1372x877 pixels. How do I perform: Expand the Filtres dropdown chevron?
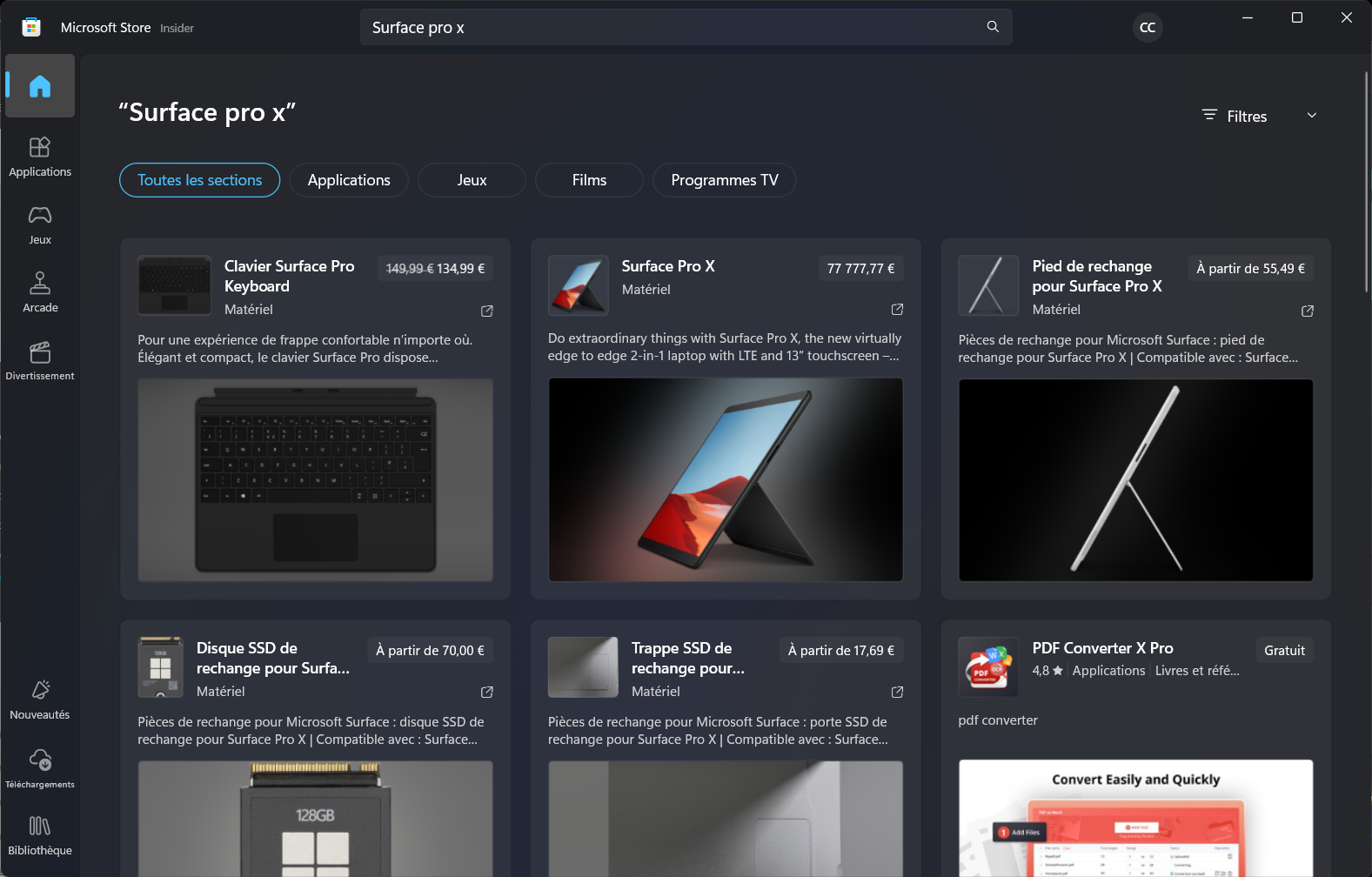pos(1312,115)
